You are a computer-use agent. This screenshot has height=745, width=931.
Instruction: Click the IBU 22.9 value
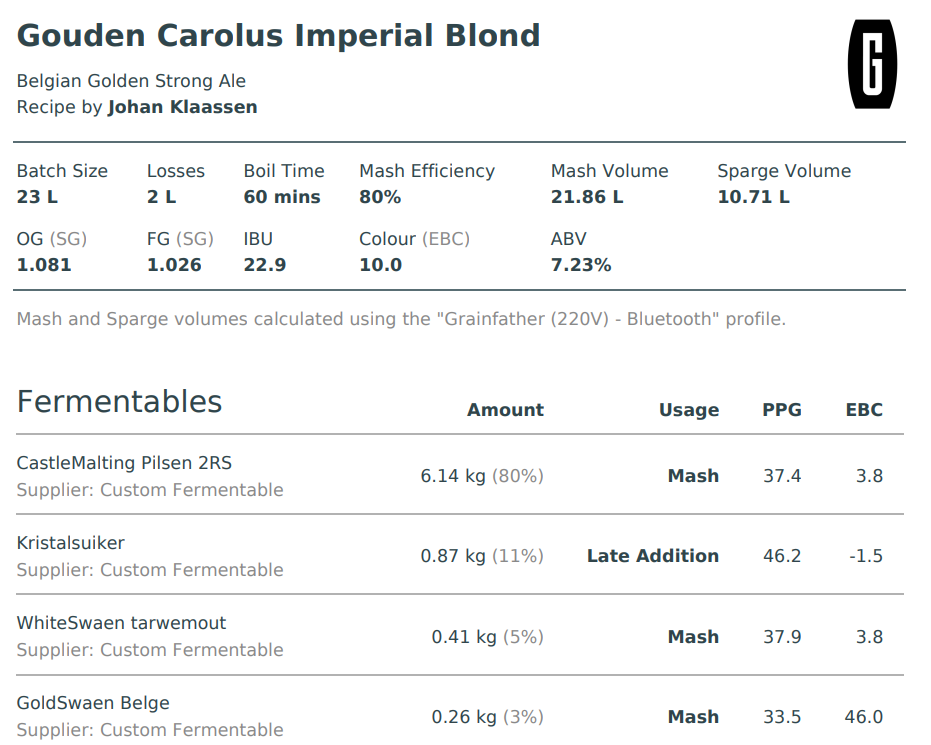click(x=265, y=265)
